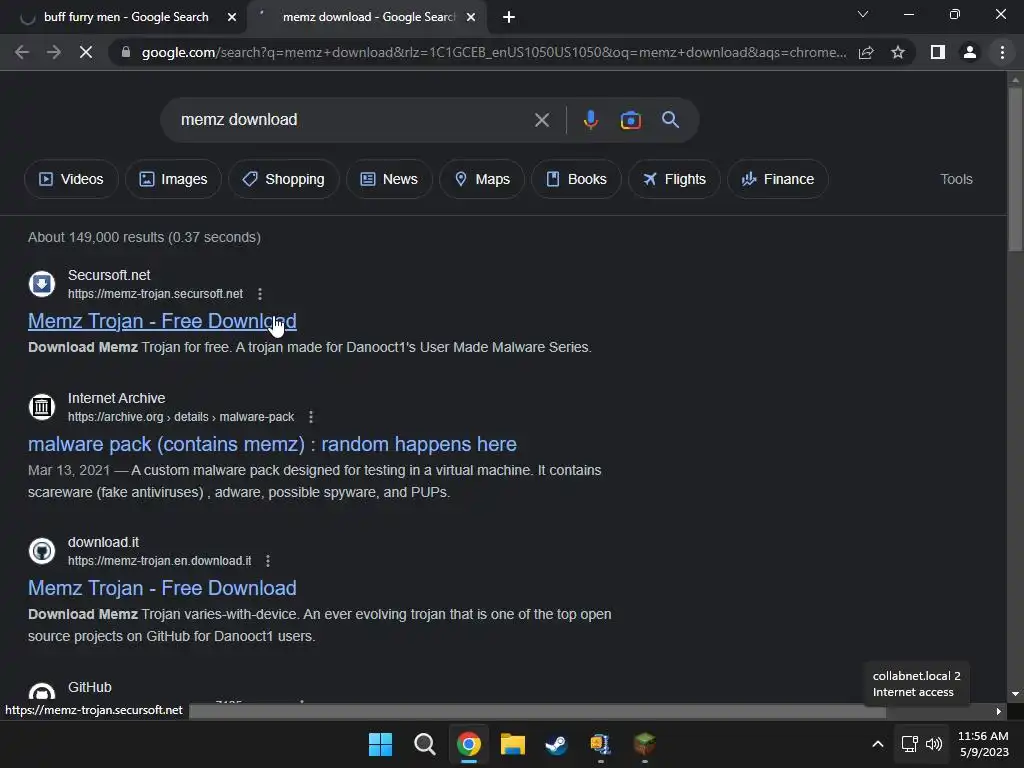Click the vertical page scrollbar thumb

(x=1015, y=168)
